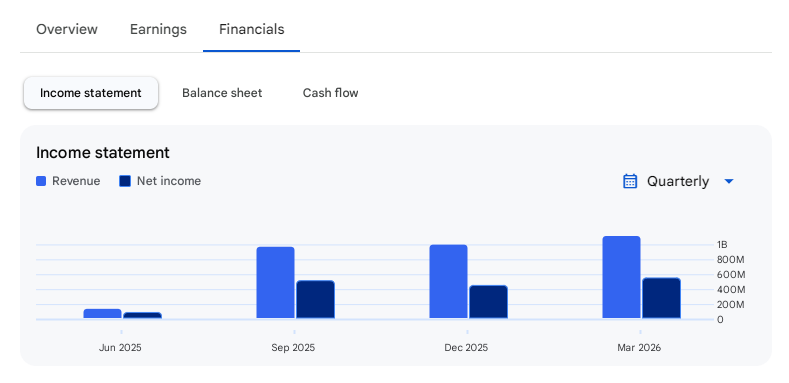Select the Sep 2025 revenue bar
This screenshot has height=383, width=789.
click(x=275, y=282)
